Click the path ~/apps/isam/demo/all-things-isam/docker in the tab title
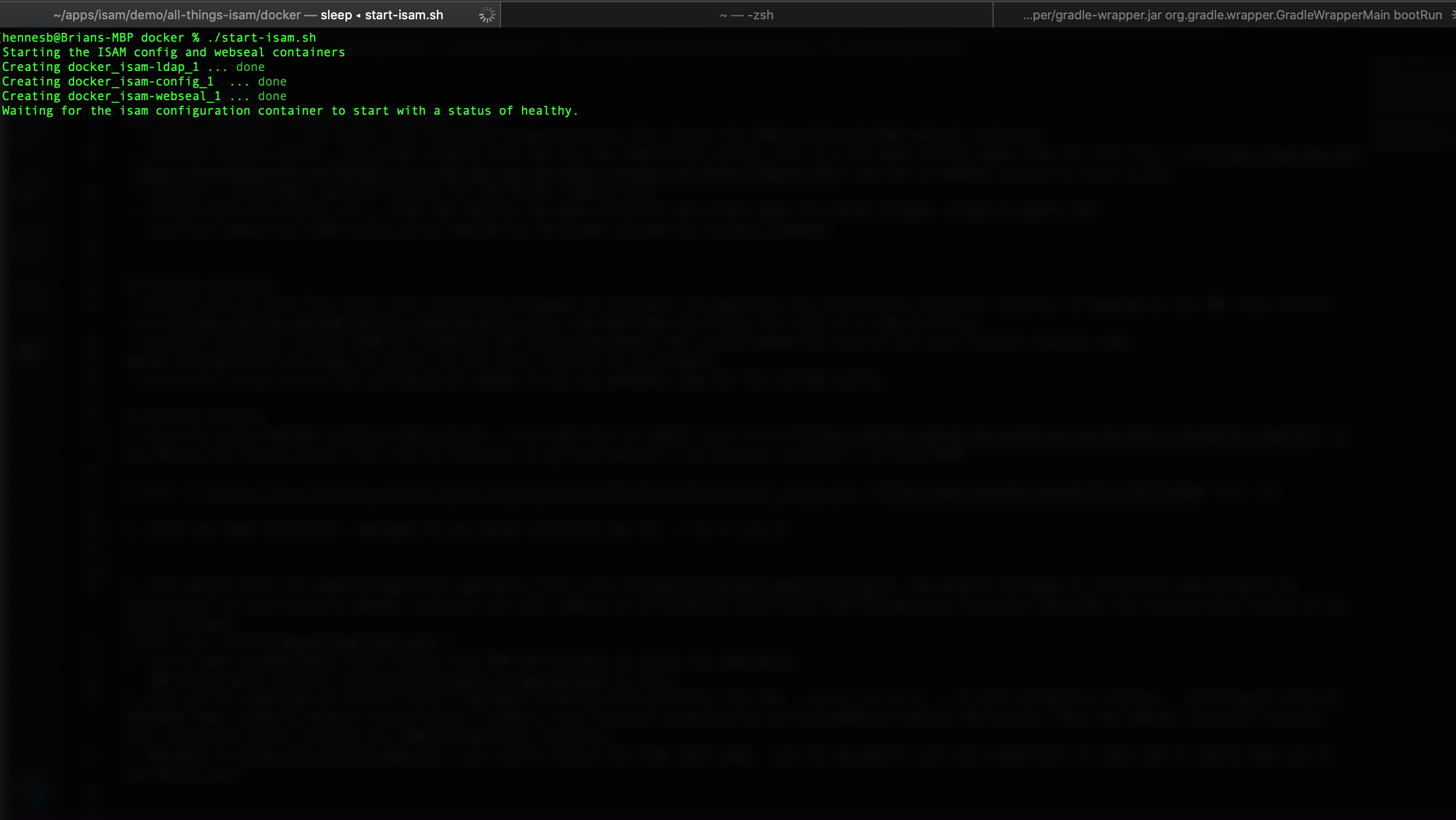Image resolution: width=1456 pixels, height=820 pixels. click(177, 15)
